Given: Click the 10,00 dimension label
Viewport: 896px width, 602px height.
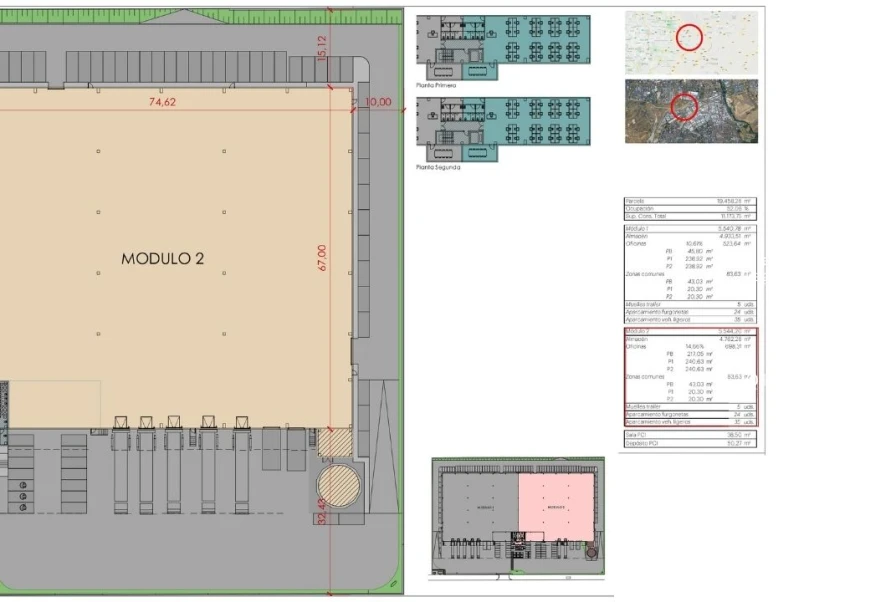Looking at the screenshot, I should point(378,102).
